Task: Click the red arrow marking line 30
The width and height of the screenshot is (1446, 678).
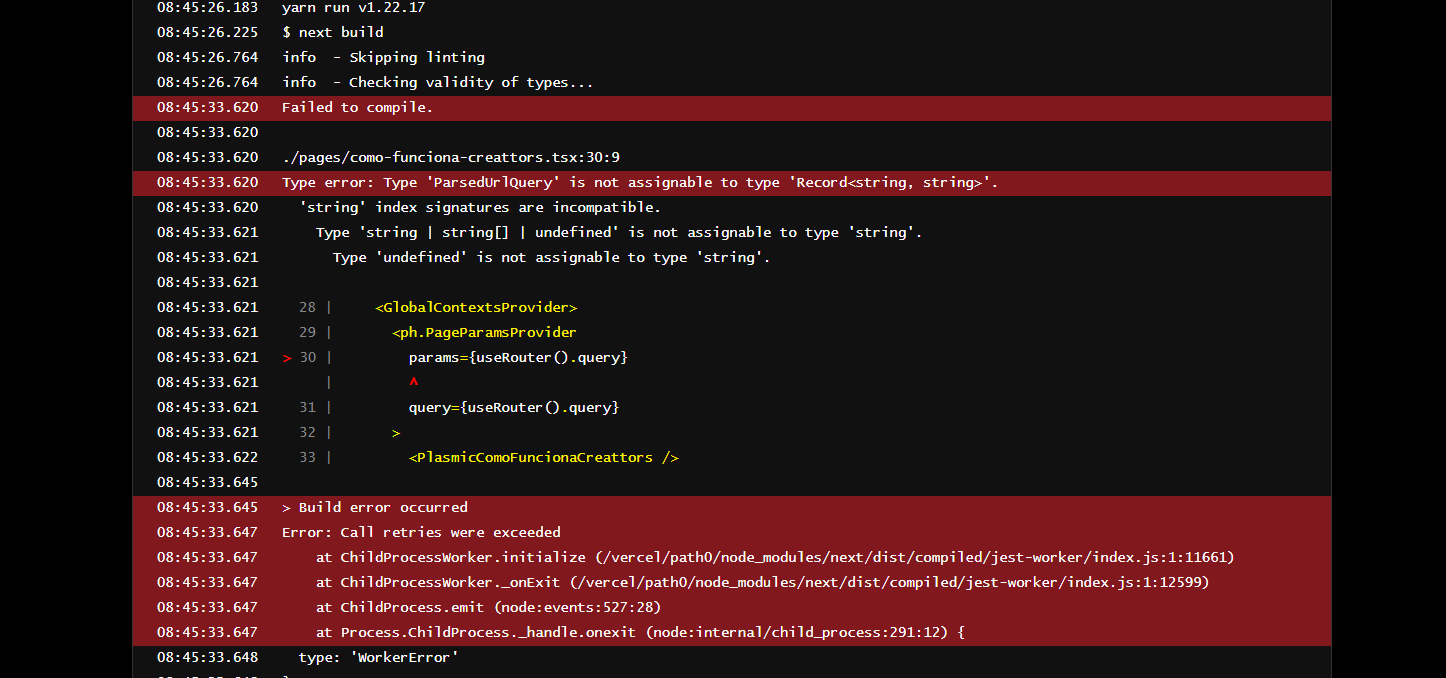Action: pyautogui.click(x=287, y=358)
